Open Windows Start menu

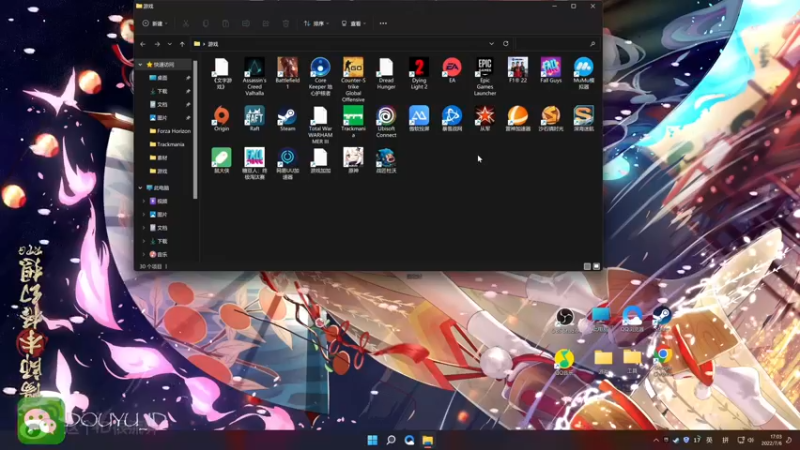(372, 440)
